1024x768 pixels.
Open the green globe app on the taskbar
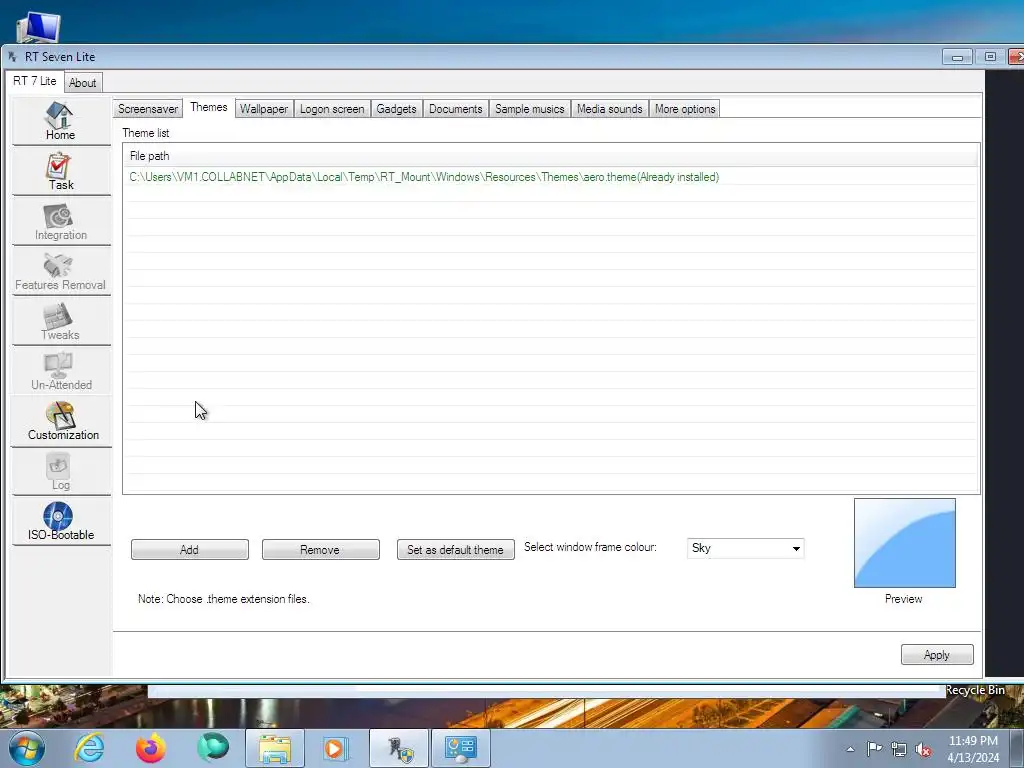tap(213, 746)
